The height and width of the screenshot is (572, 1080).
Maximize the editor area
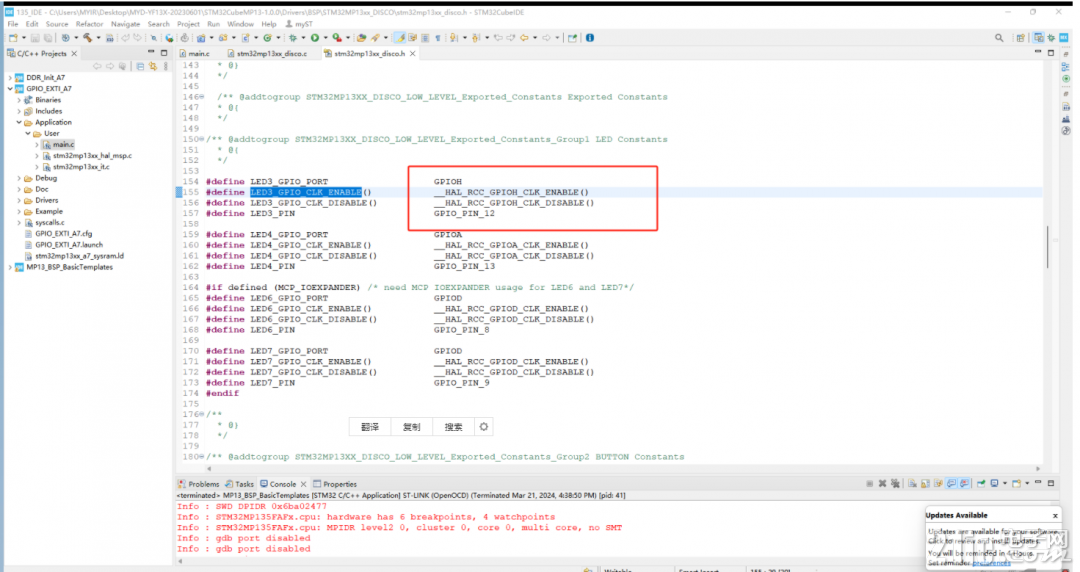click(1051, 52)
